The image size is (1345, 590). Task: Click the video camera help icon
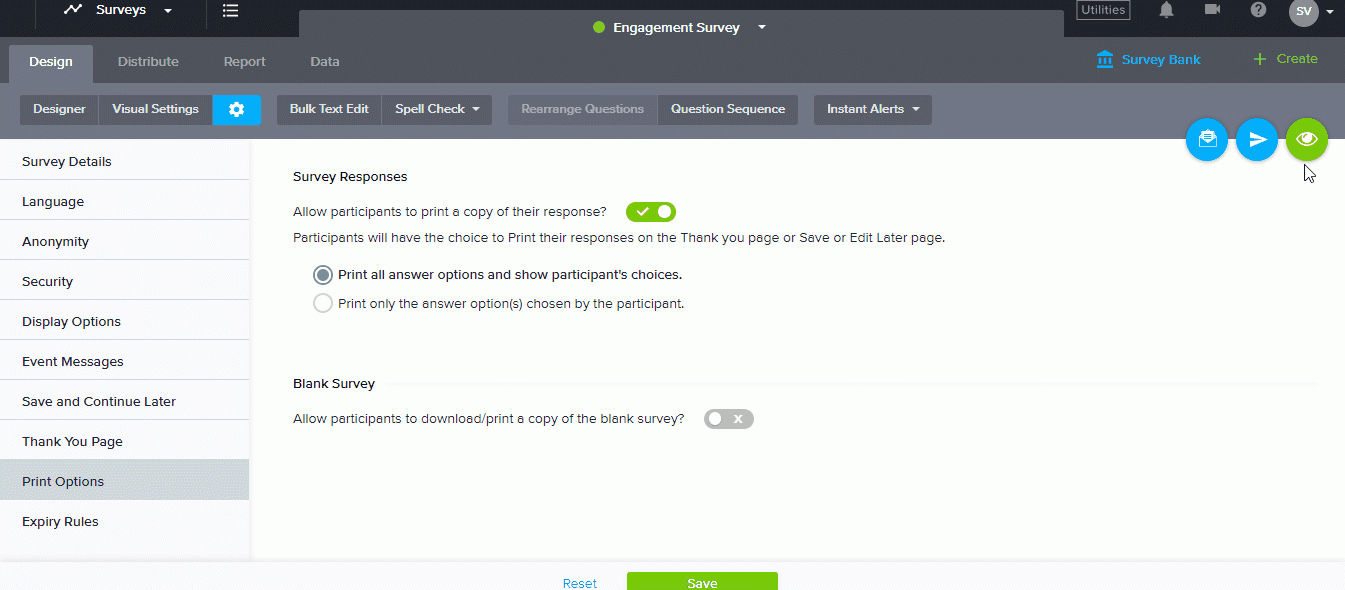point(1213,9)
